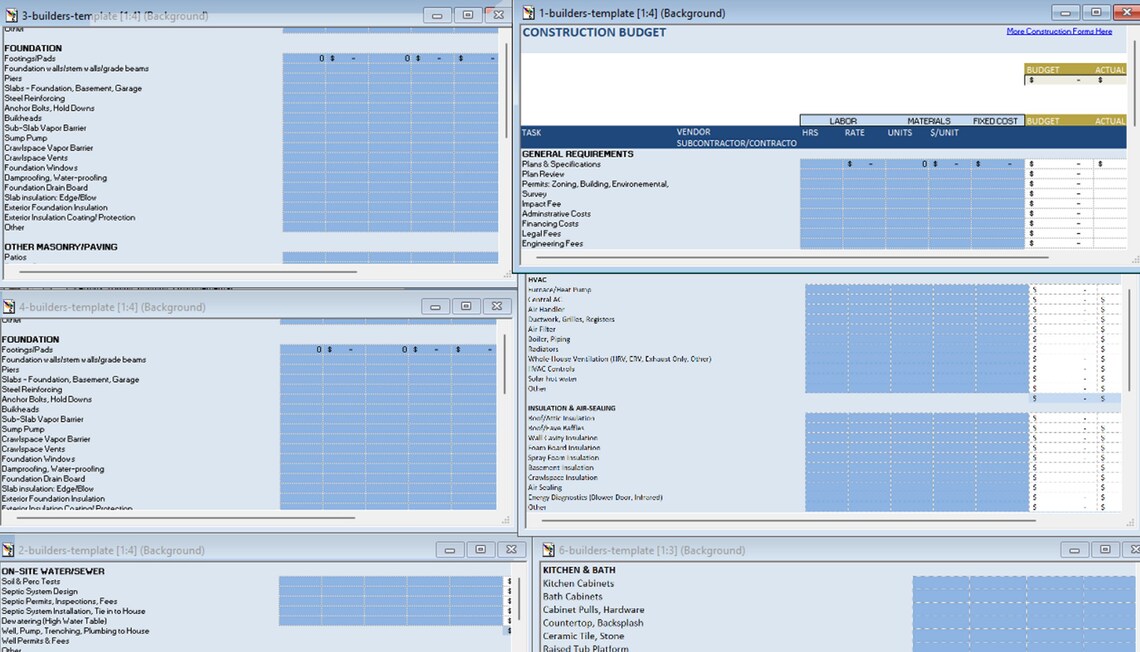
Task: Minimize the 3-builders-template window
Action: coord(434,14)
